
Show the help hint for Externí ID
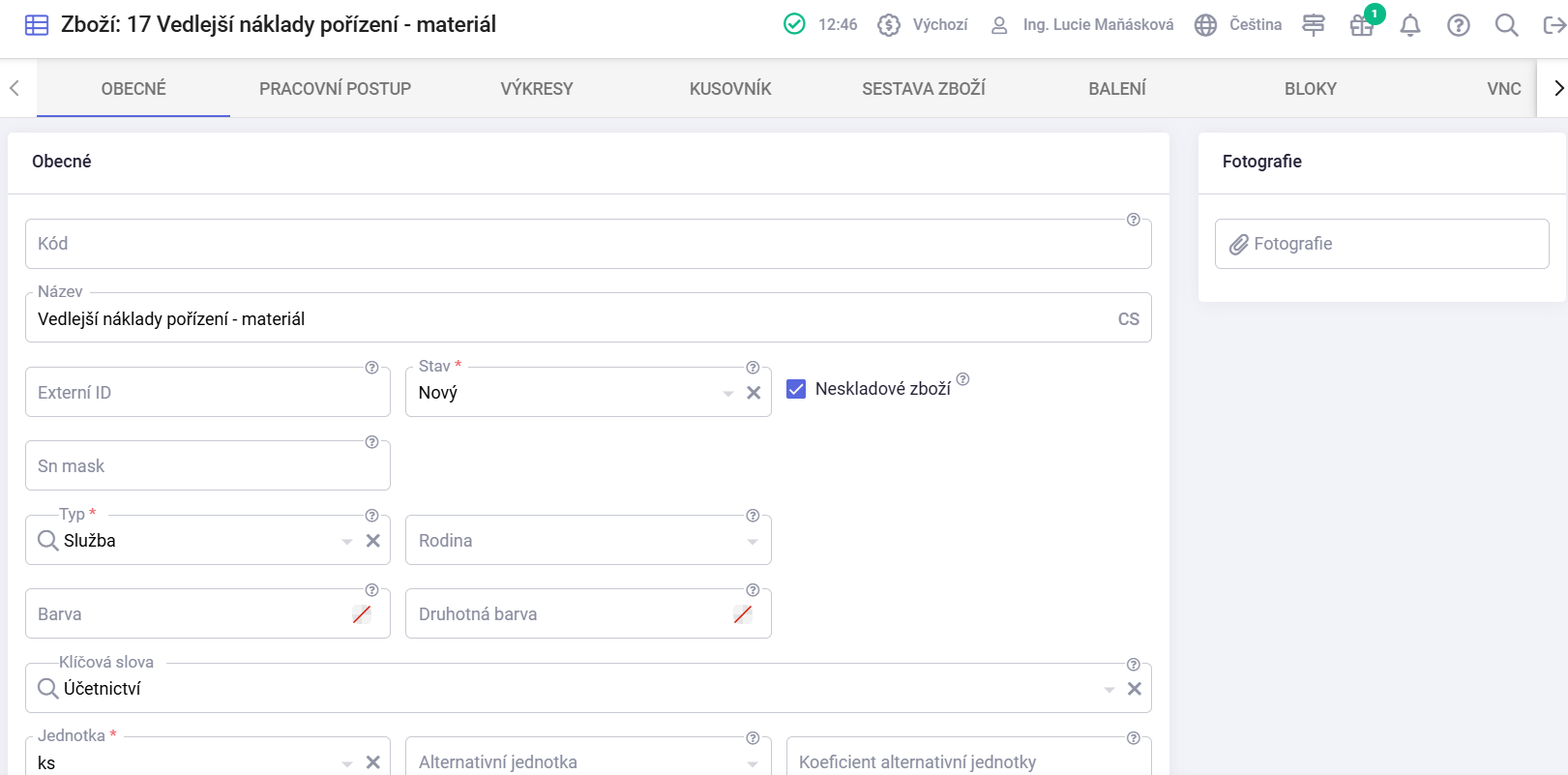(371, 368)
